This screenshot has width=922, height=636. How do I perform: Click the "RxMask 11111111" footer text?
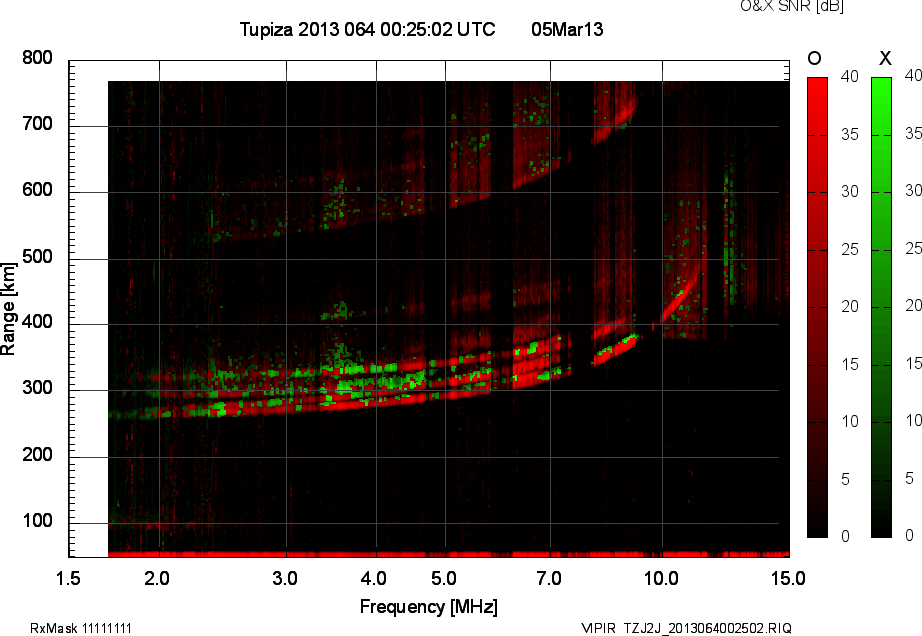[x=81, y=628]
